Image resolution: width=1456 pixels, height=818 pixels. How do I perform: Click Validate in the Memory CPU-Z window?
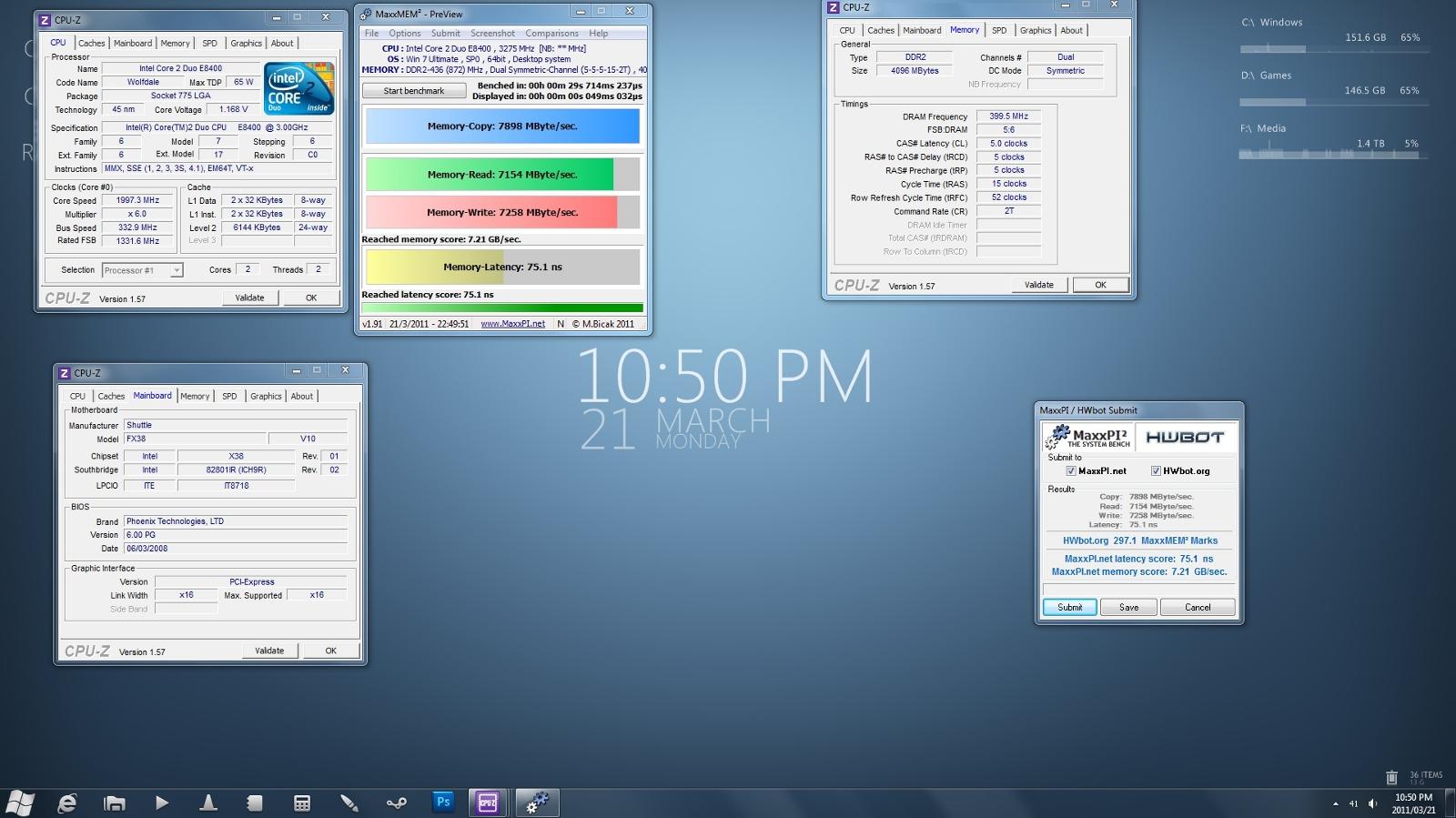[x=1039, y=285]
